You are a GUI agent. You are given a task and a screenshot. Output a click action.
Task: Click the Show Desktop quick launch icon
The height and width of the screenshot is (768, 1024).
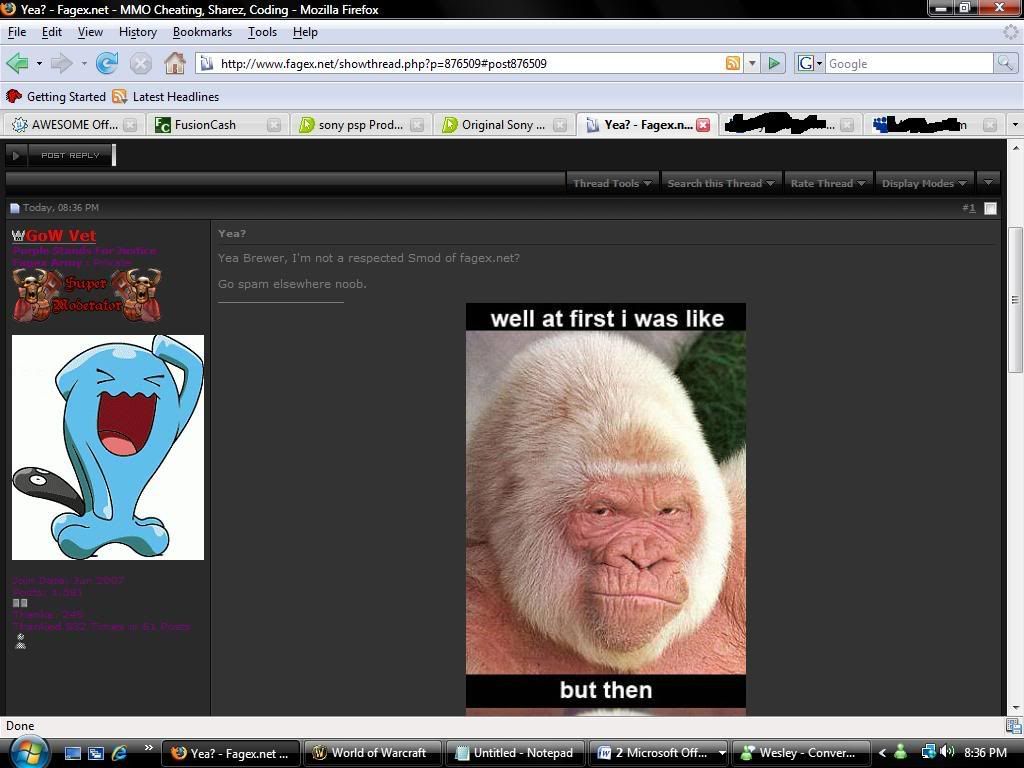coord(72,753)
